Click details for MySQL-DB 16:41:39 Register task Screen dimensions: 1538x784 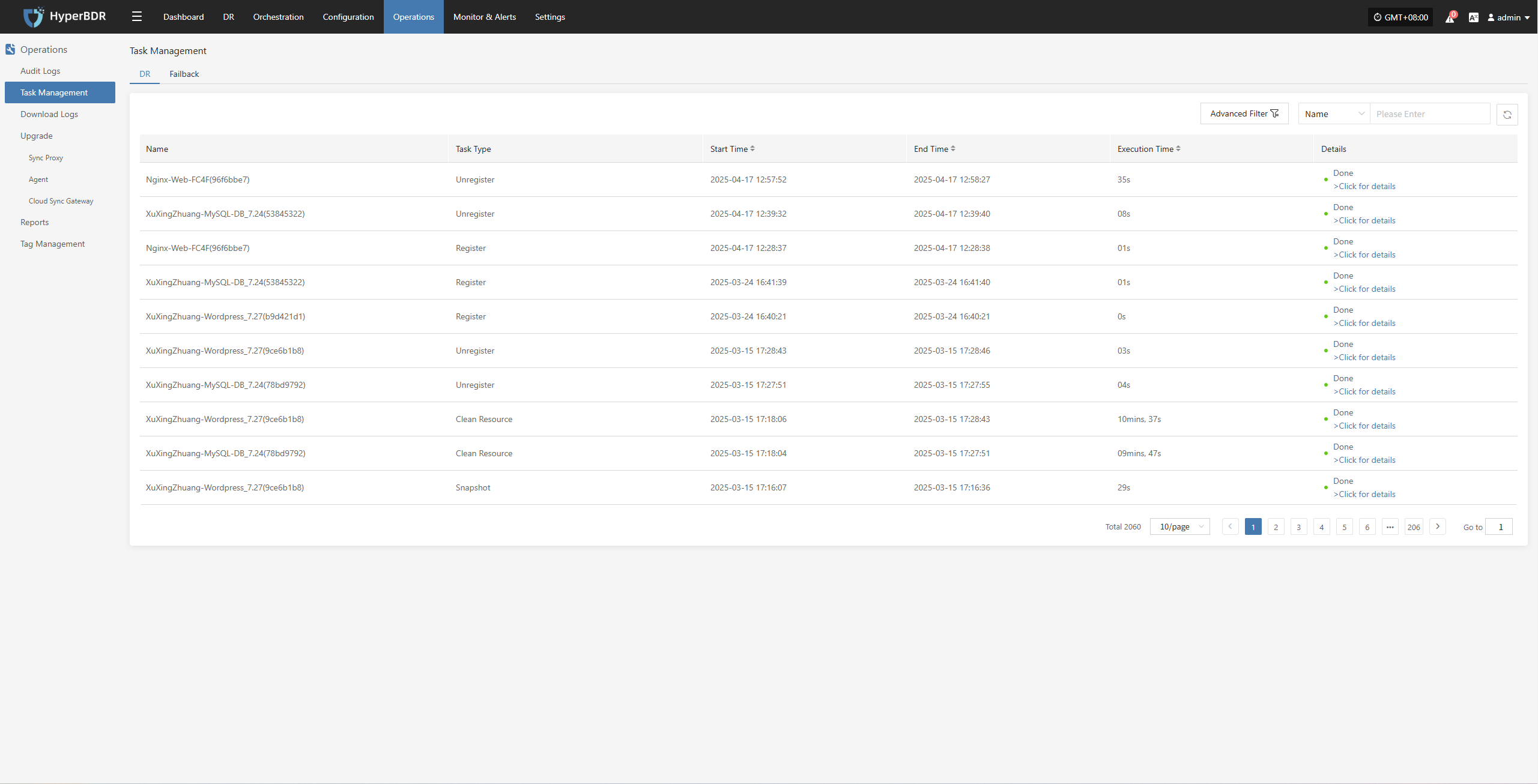point(1364,289)
